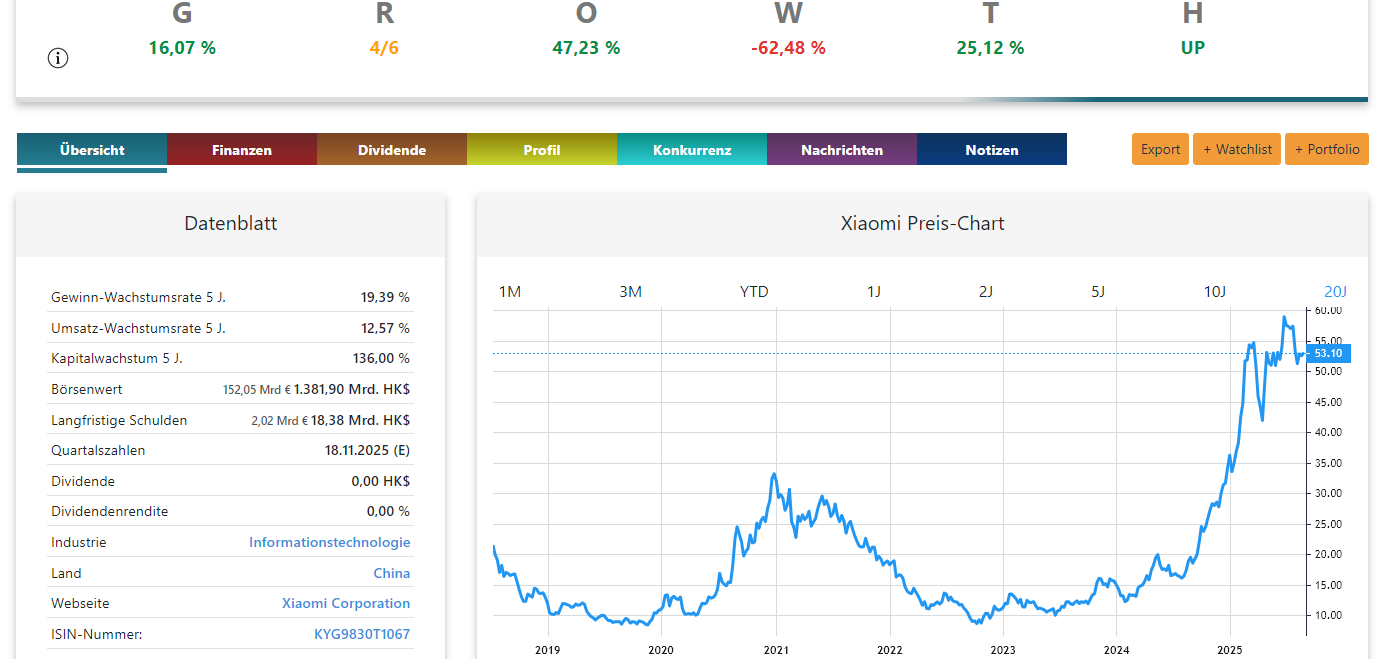Screen dimensions: 1383x659
Task: Switch to the Notizen tab
Action: click(992, 150)
